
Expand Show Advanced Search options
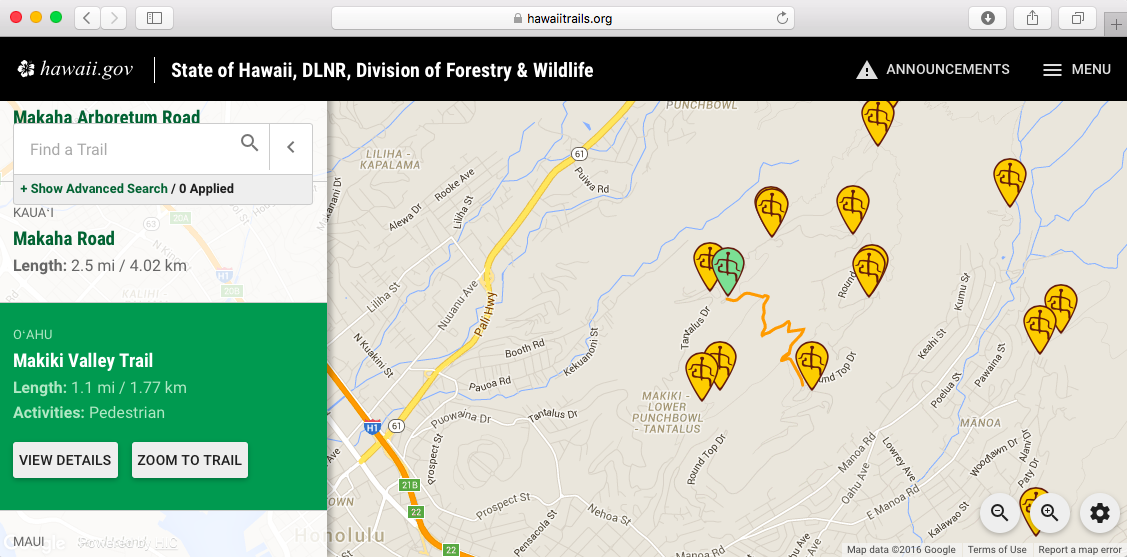tap(93, 188)
